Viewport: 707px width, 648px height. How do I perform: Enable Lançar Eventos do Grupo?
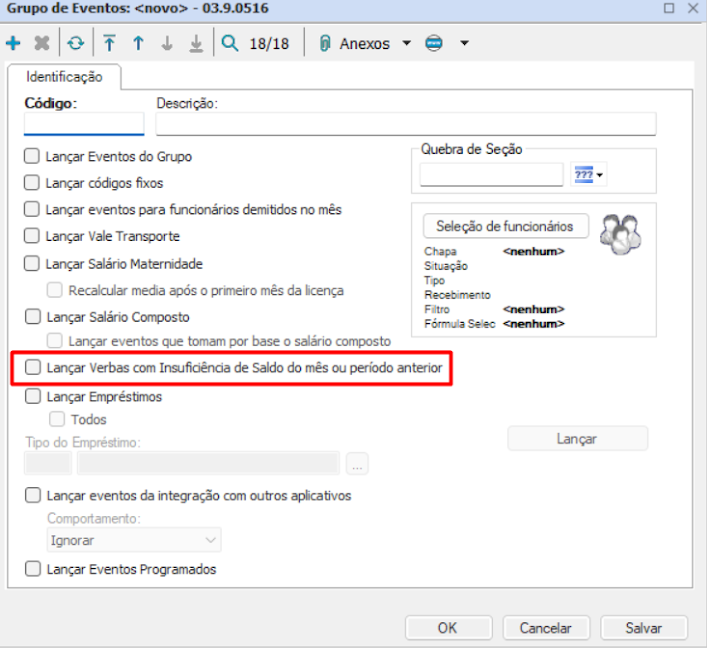(32, 156)
